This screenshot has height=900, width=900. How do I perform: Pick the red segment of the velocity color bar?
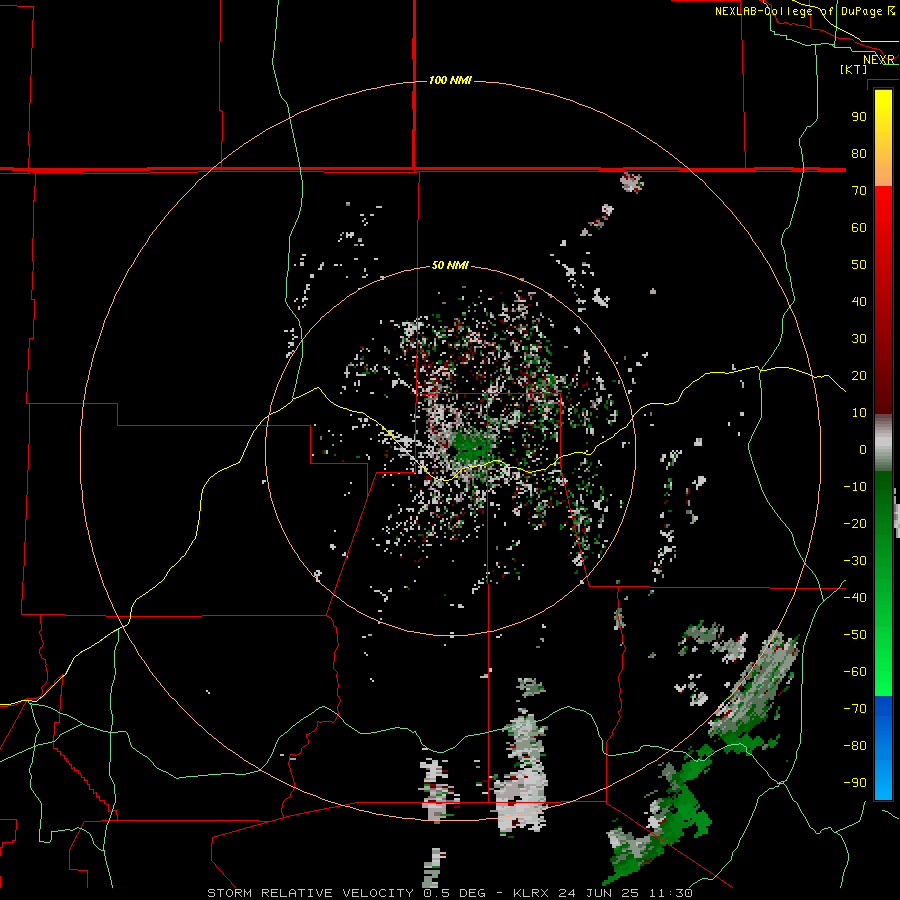[x=883, y=300]
